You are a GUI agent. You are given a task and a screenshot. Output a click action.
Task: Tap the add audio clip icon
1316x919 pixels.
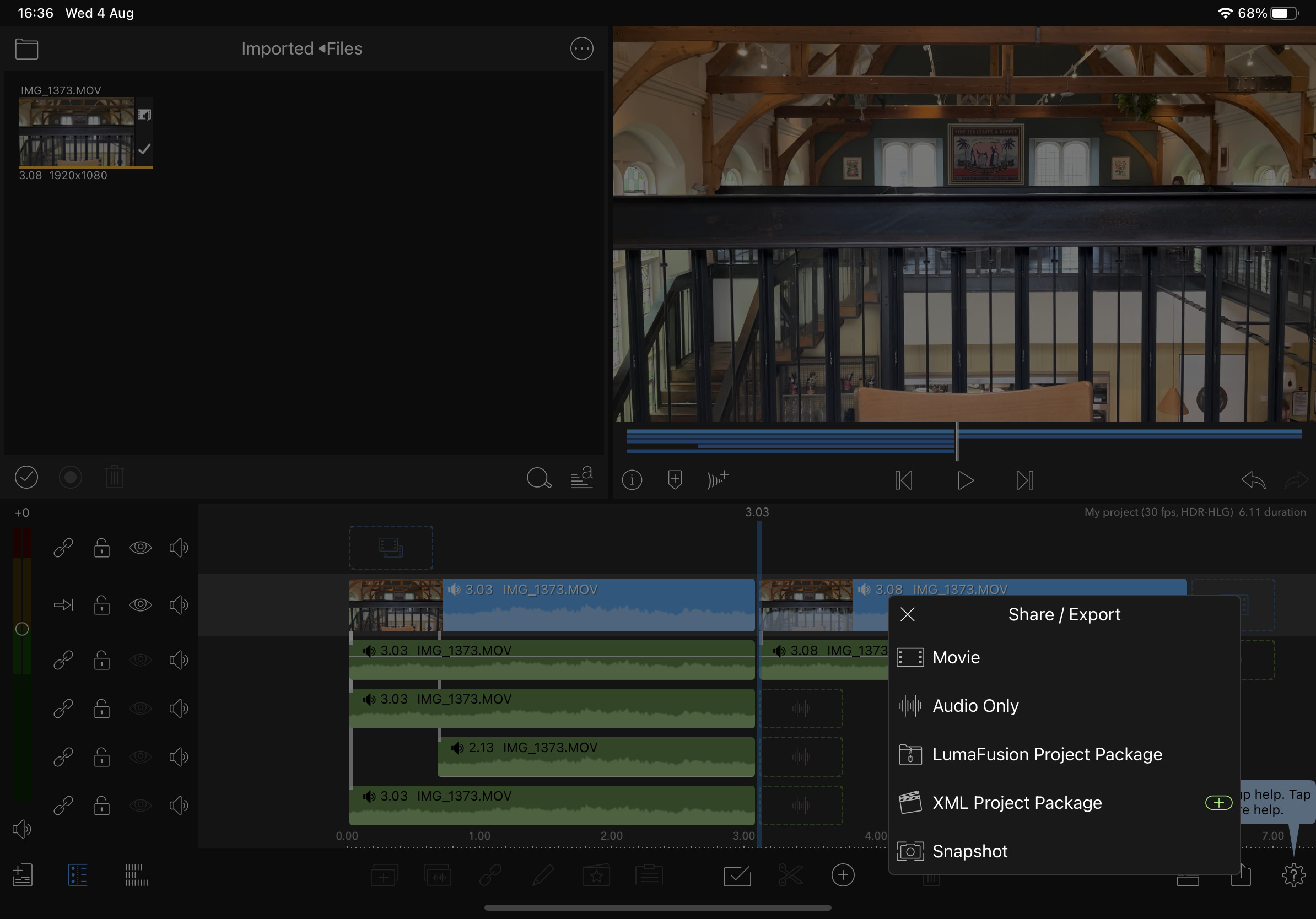438,875
